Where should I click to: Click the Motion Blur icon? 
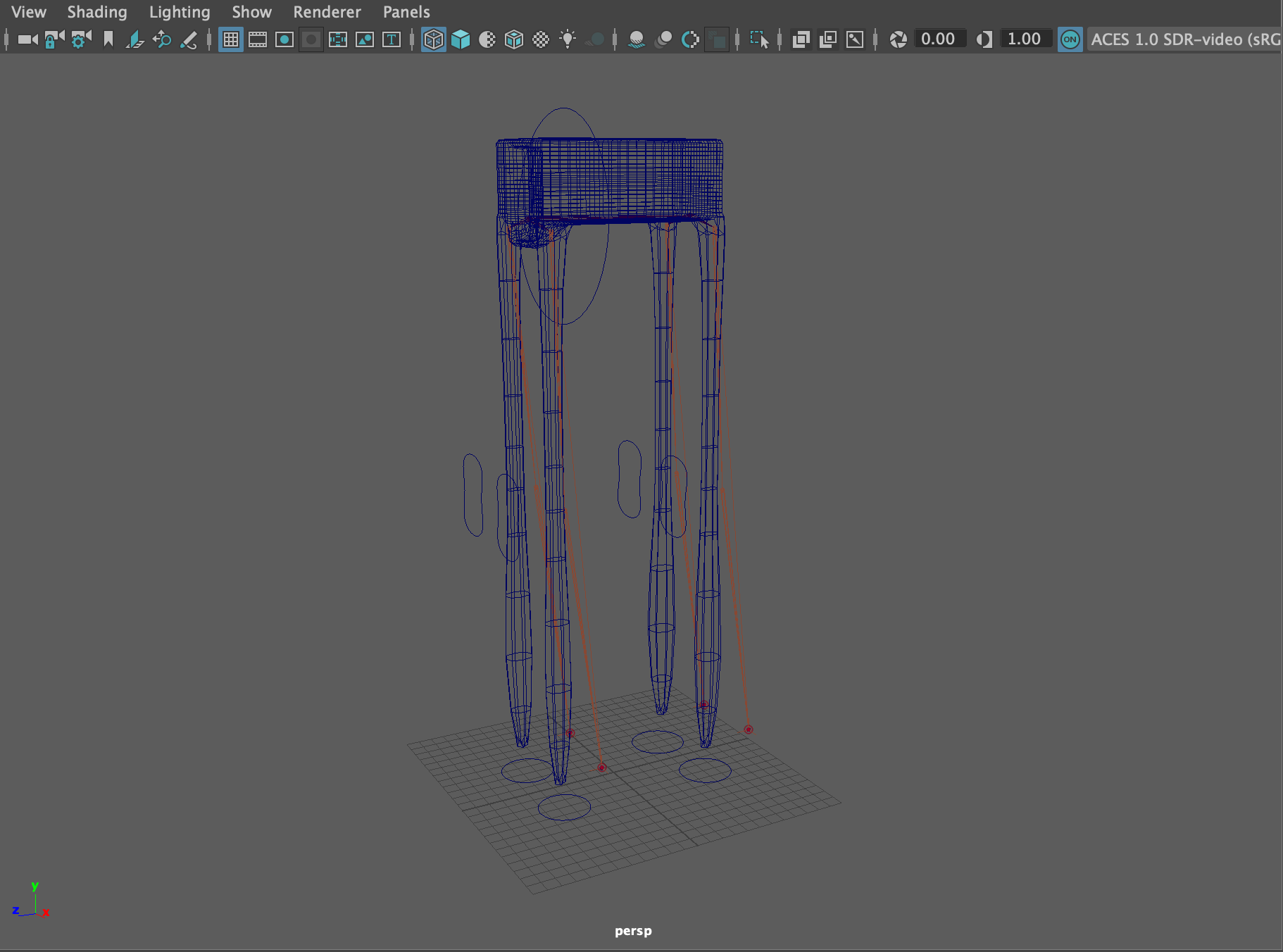(x=663, y=39)
